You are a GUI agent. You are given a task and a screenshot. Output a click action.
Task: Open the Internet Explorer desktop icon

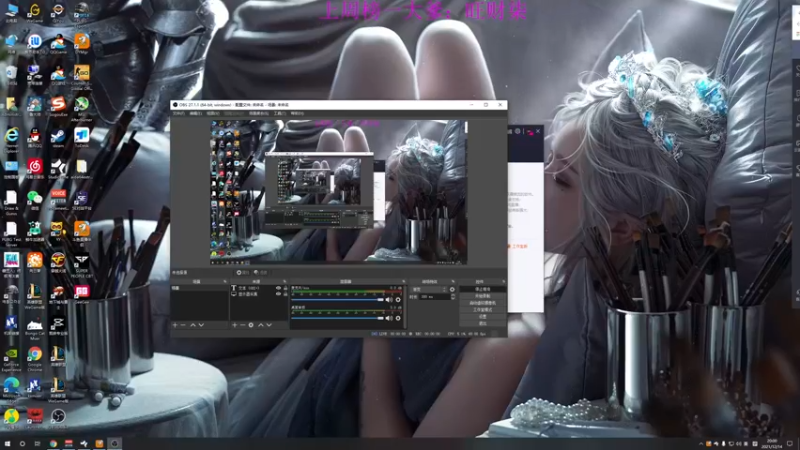(x=12, y=139)
